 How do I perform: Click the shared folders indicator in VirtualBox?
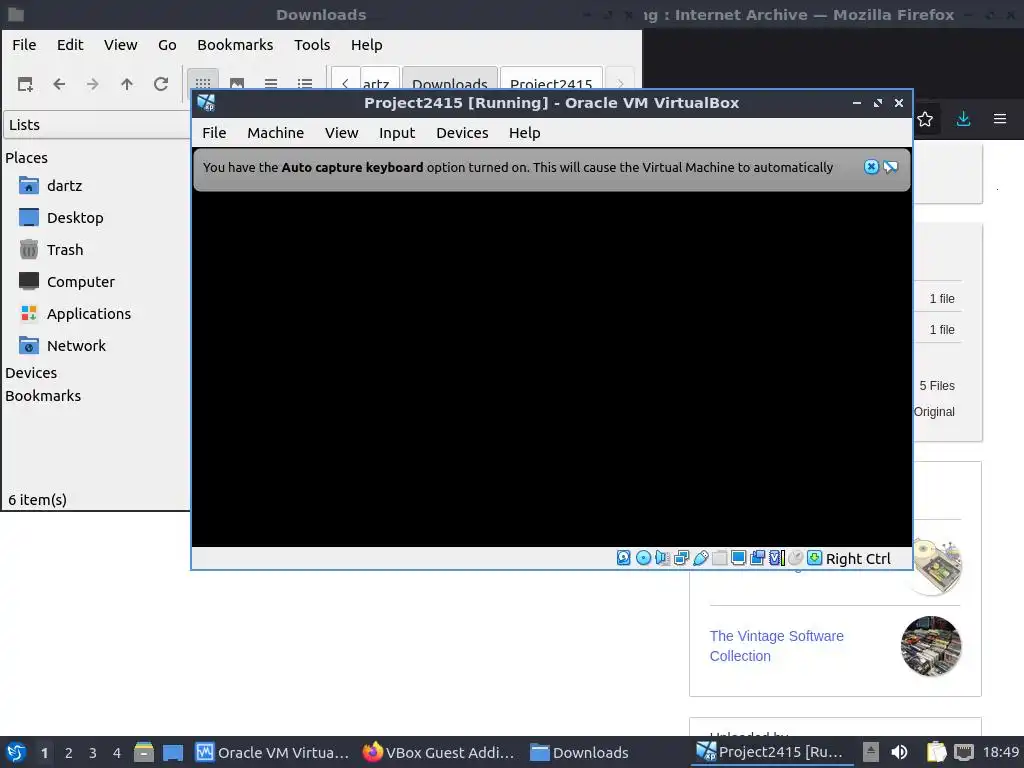click(x=720, y=558)
